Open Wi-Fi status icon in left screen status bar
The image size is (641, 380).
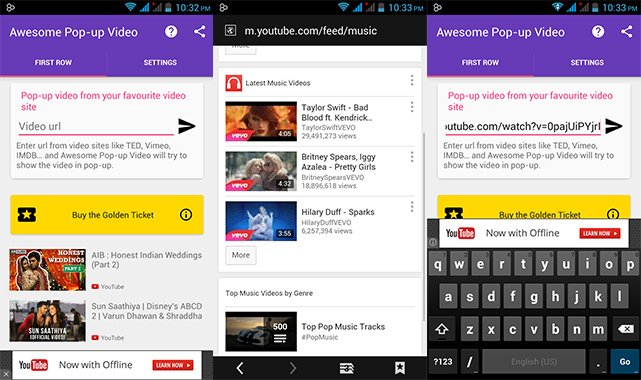point(130,7)
